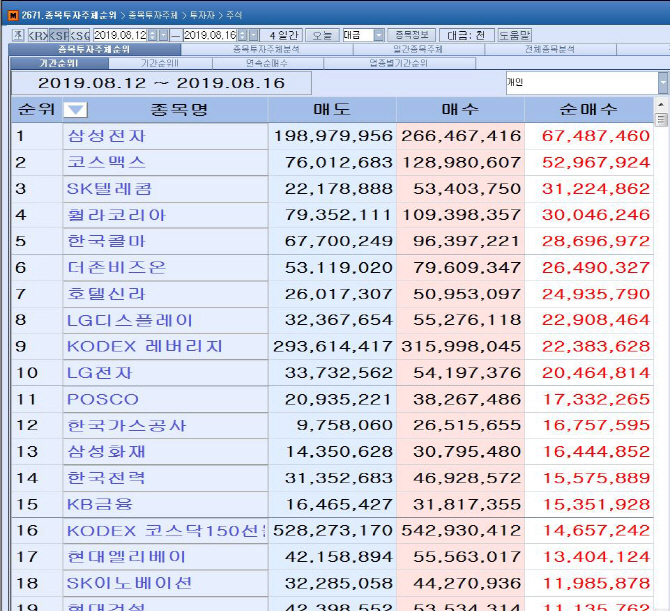The image size is (670, 611).
Task: Click buy value 128,980,607
Action: (461, 162)
